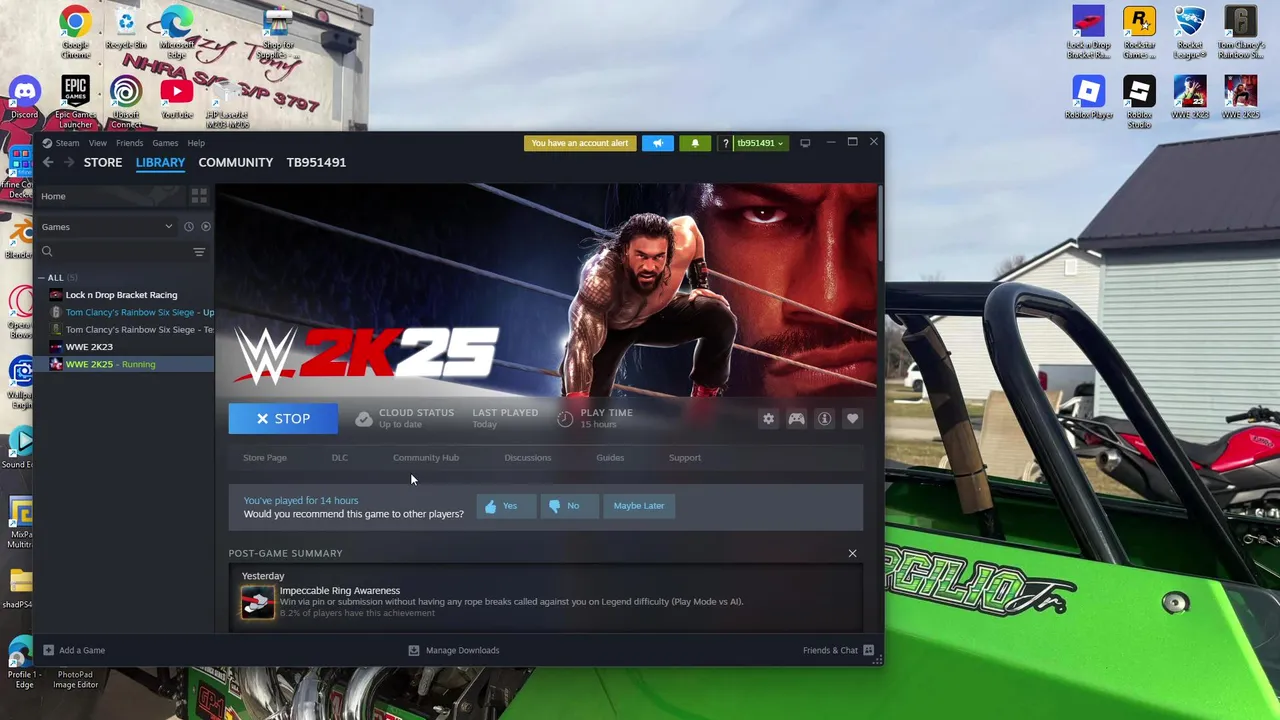The height and width of the screenshot is (720, 1280).
Task: Select Rainbow Six Siege update entry
Action: pos(125,313)
